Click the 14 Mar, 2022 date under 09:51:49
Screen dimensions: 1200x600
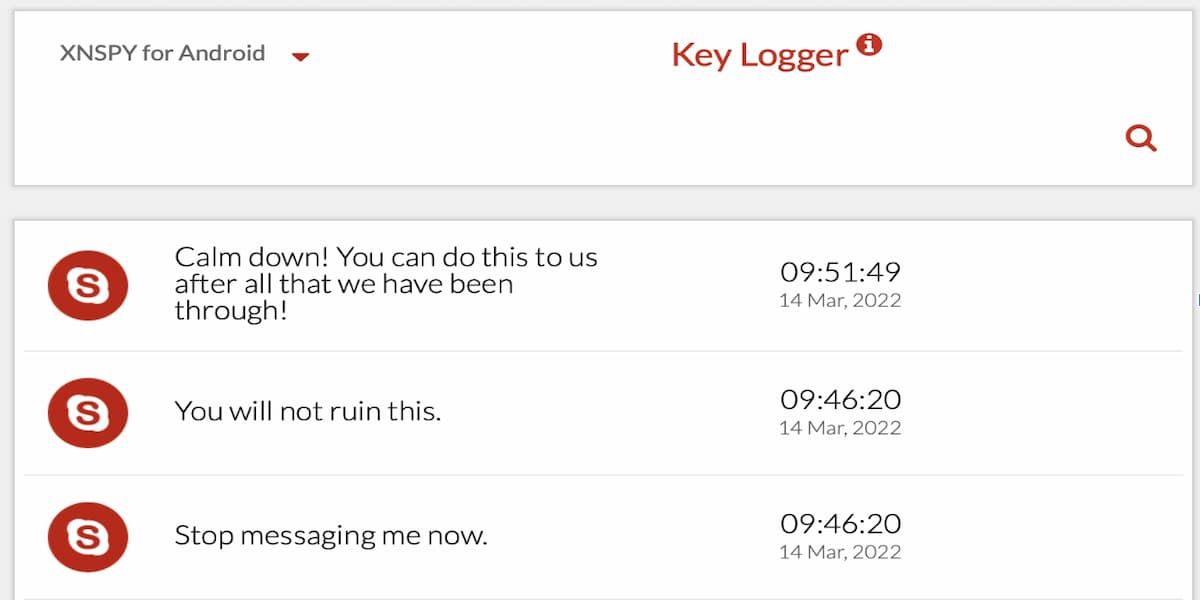tap(840, 300)
